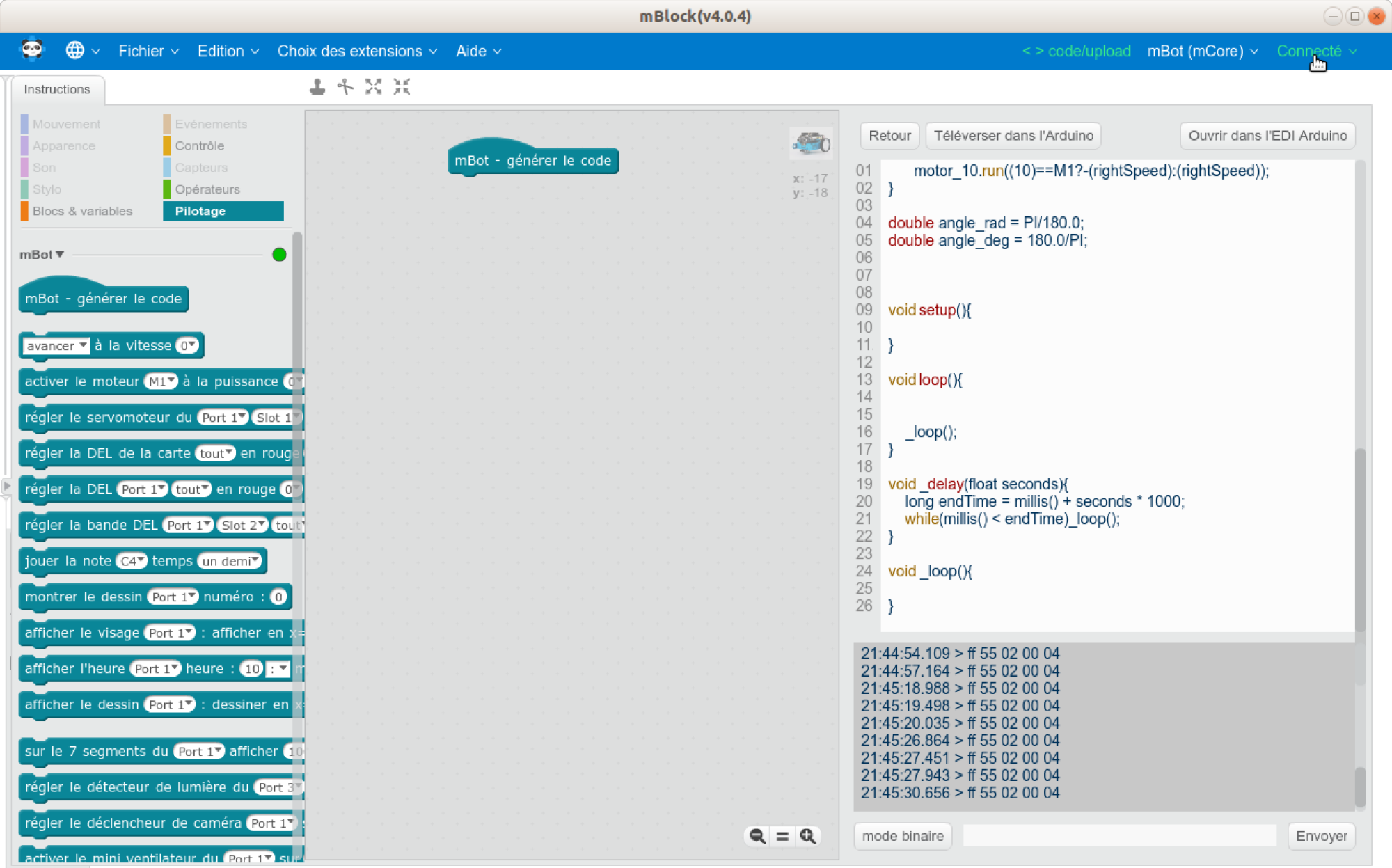Click the green mBot connection indicator

coord(279,255)
